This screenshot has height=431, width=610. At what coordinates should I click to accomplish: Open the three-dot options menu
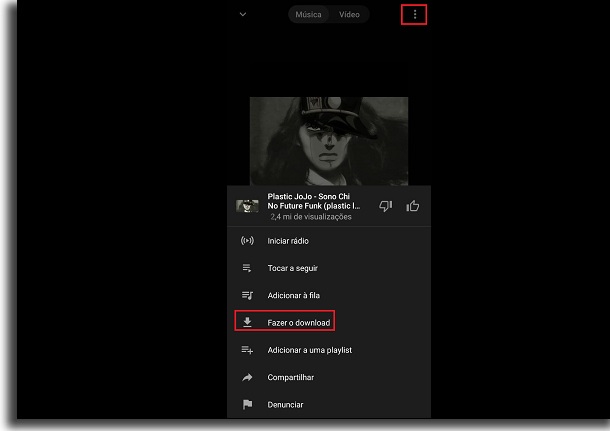coord(415,14)
